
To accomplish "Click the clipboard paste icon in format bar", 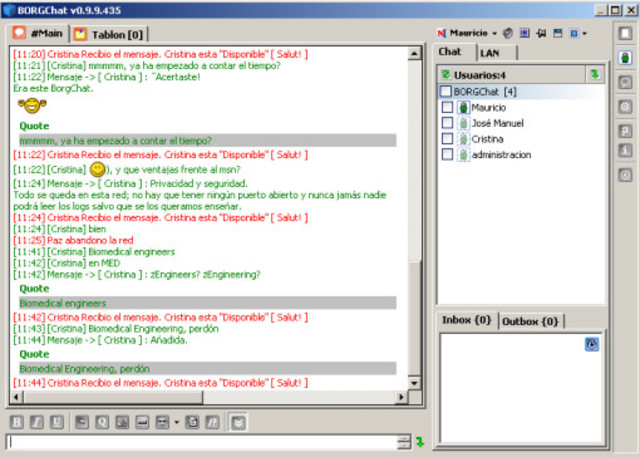I will click(192, 422).
